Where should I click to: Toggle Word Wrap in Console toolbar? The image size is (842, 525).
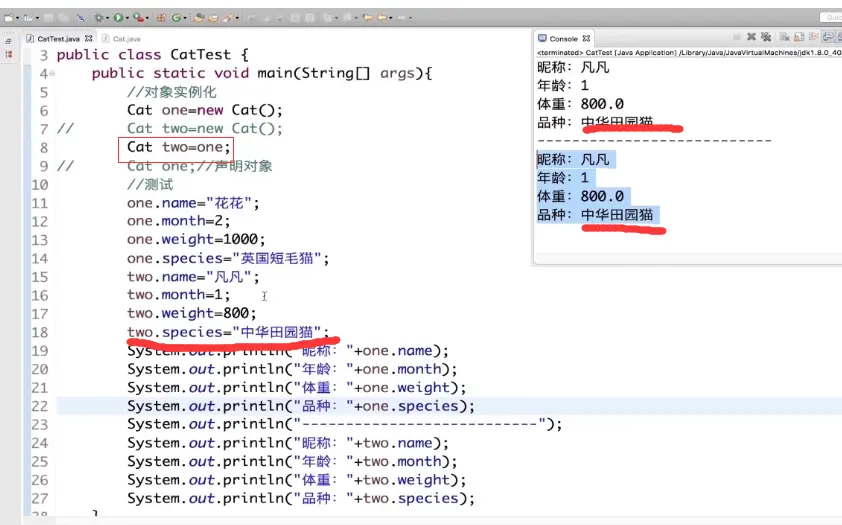(x=814, y=37)
